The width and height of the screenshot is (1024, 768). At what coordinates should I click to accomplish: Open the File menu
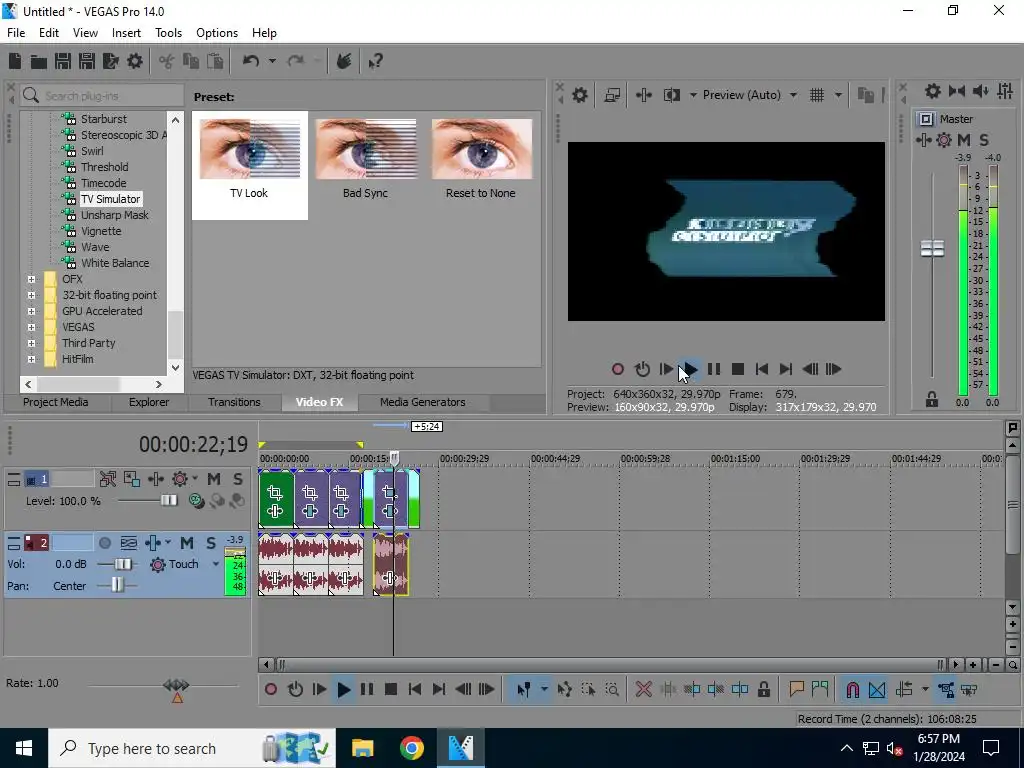pyautogui.click(x=16, y=33)
